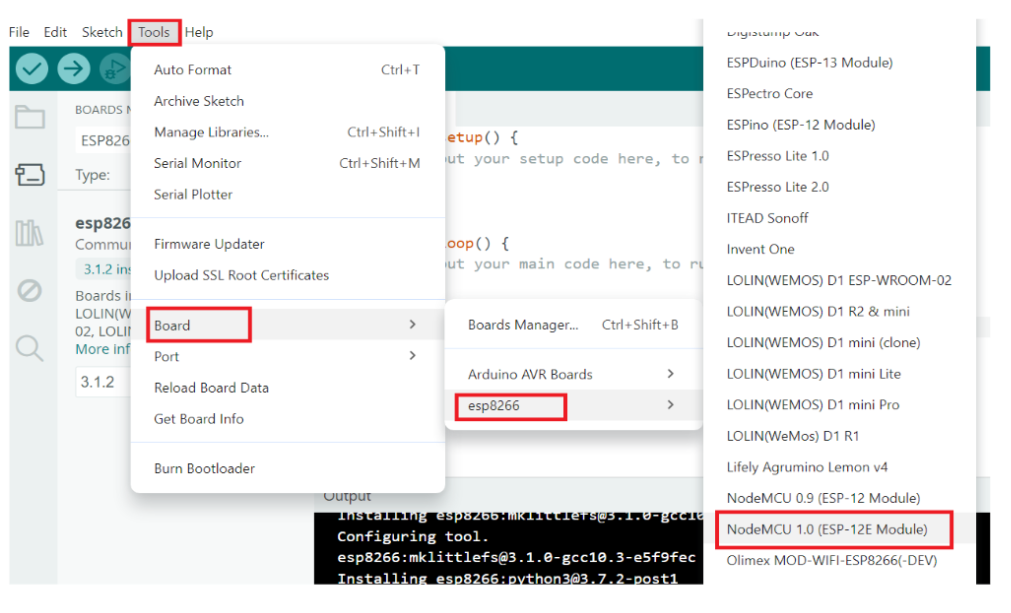Screen dimensions: 1011x613
Task: Click the More info link
Action: point(103,349)
